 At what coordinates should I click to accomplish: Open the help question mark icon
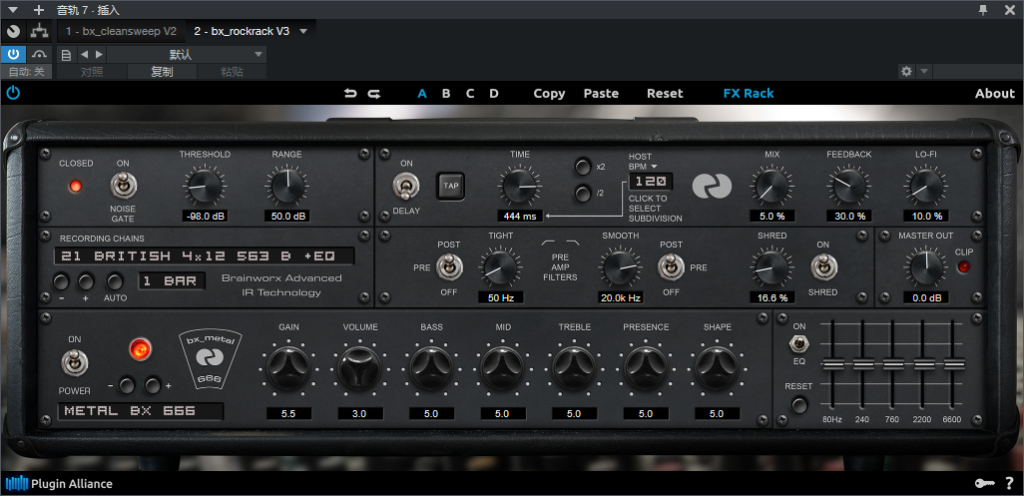coord(1010,484)
